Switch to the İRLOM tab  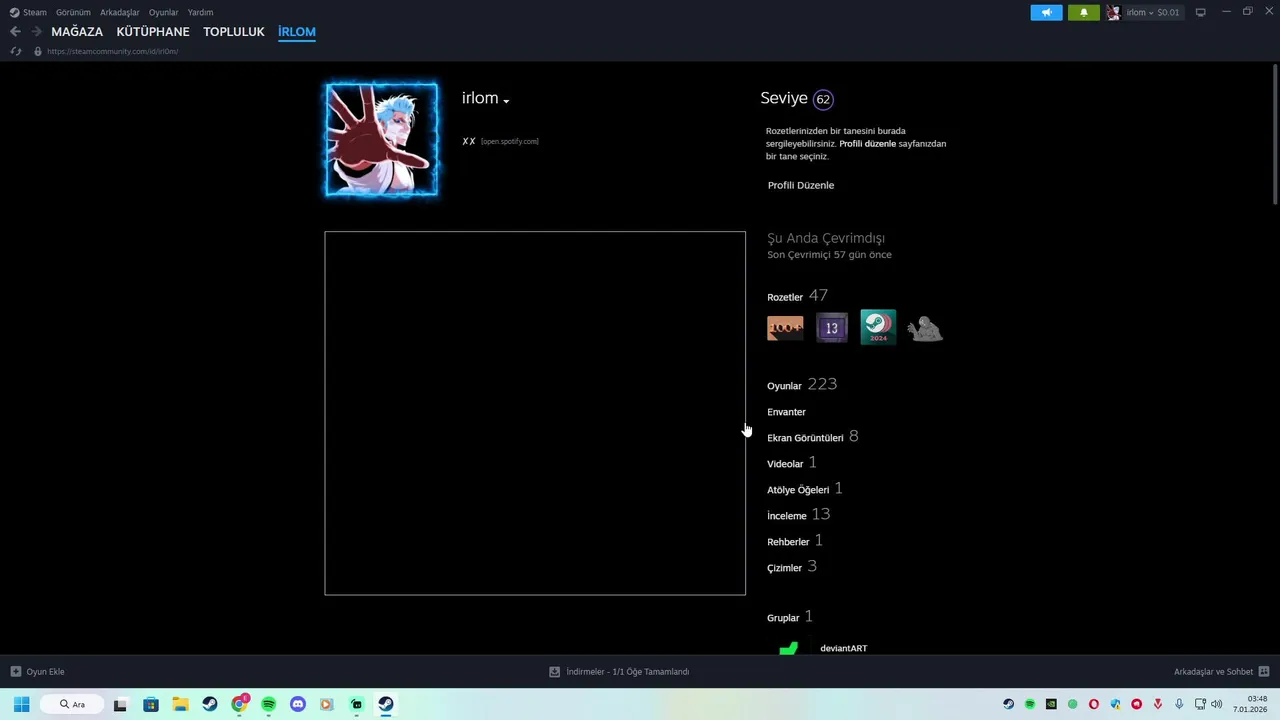pos(297,32)
